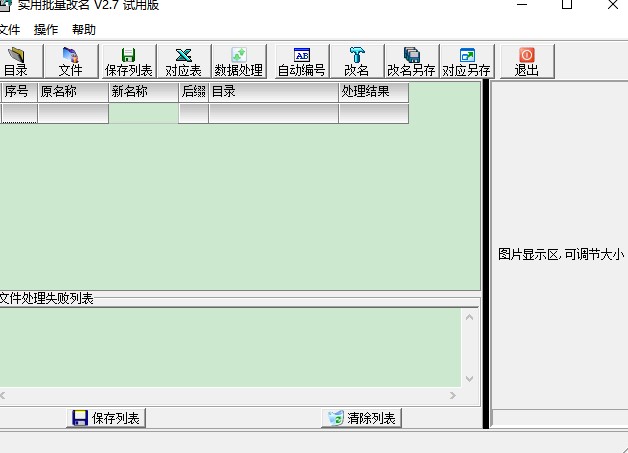Open the 文件 menu in menu bar

(x=9, y=30)
